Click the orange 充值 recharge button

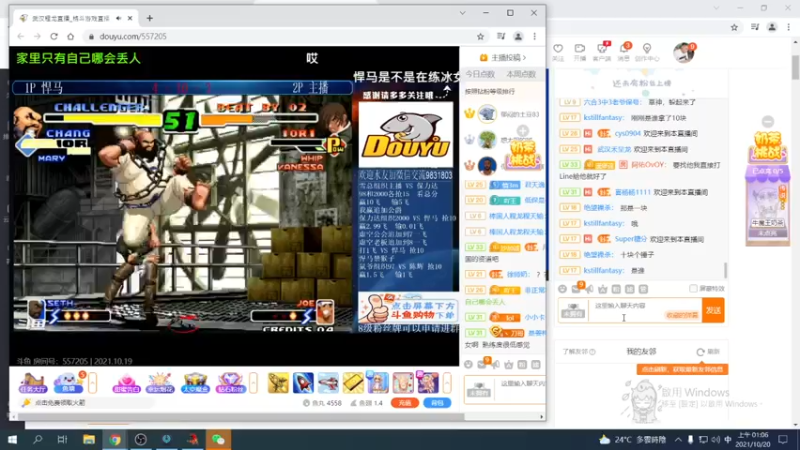[x=405, y=403]
